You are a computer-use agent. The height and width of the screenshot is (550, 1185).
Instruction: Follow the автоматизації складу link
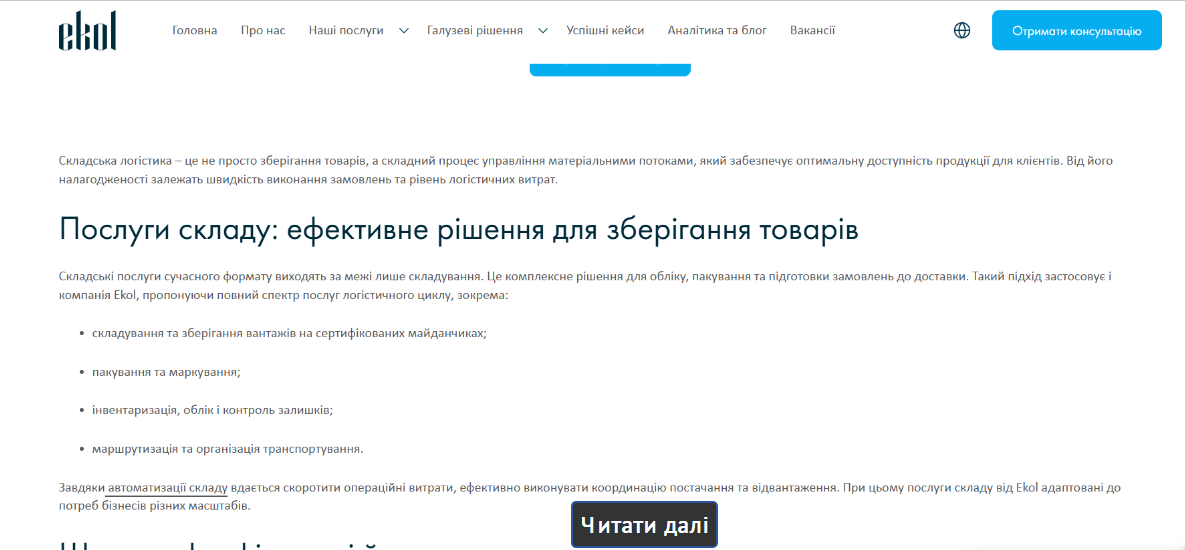point(168,488)
